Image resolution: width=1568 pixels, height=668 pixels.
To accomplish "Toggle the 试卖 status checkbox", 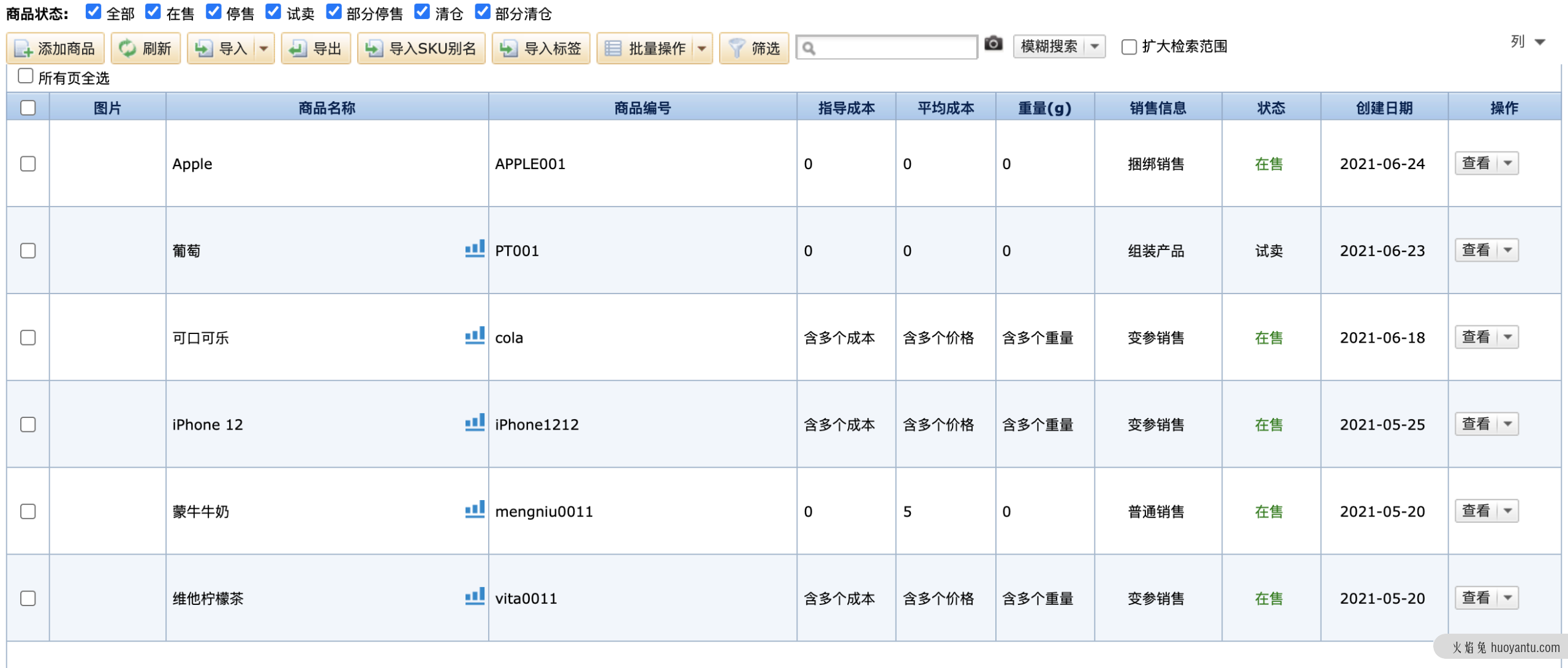I will [273, 12].
